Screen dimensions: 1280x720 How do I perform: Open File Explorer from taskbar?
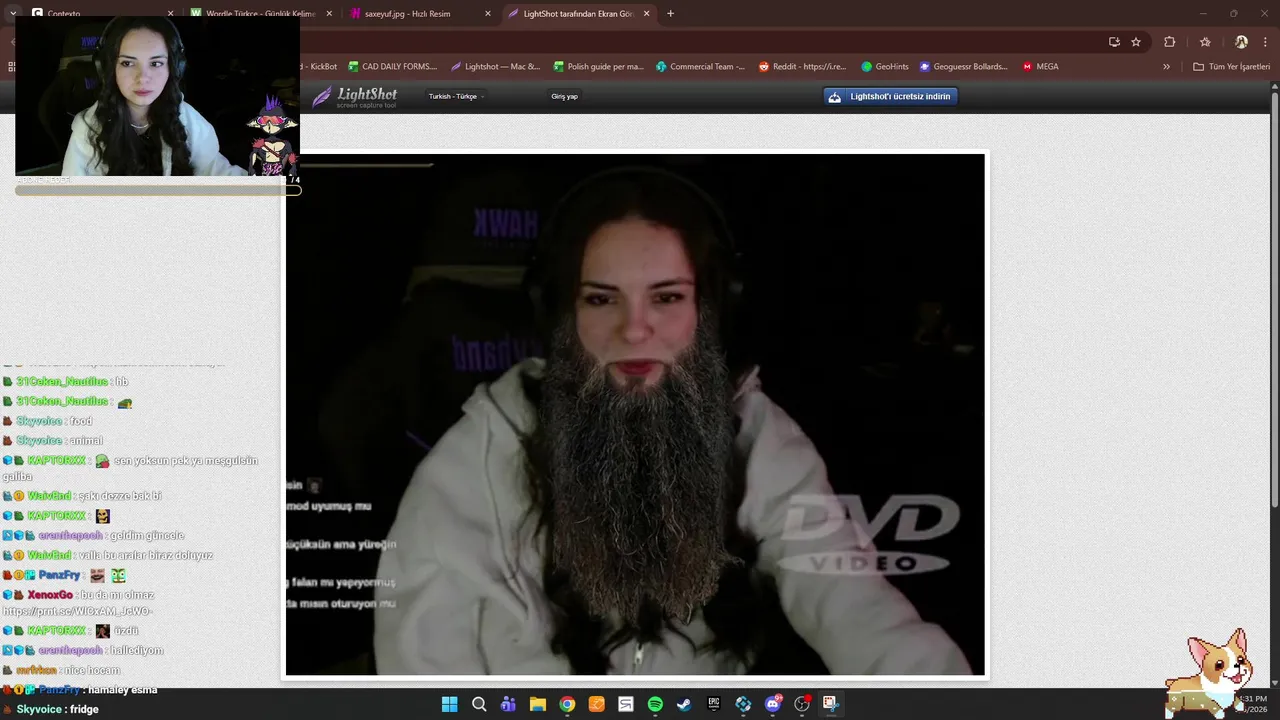click(537, 704)
